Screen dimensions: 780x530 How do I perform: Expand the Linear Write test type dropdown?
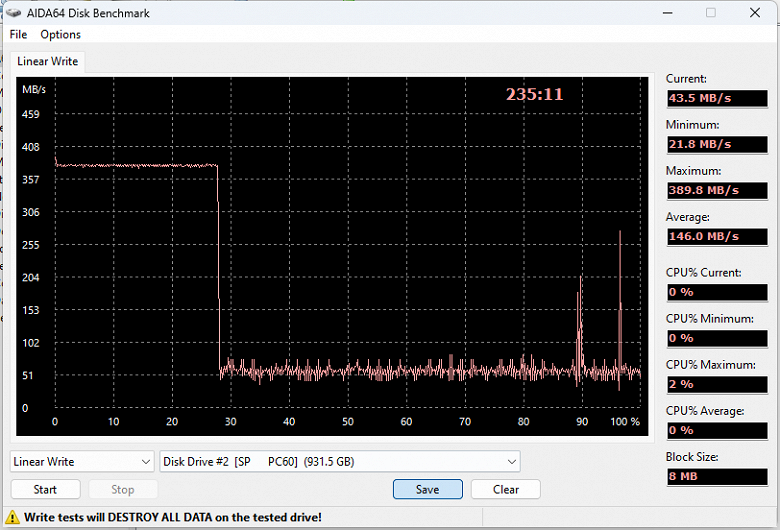coord(82,462)
